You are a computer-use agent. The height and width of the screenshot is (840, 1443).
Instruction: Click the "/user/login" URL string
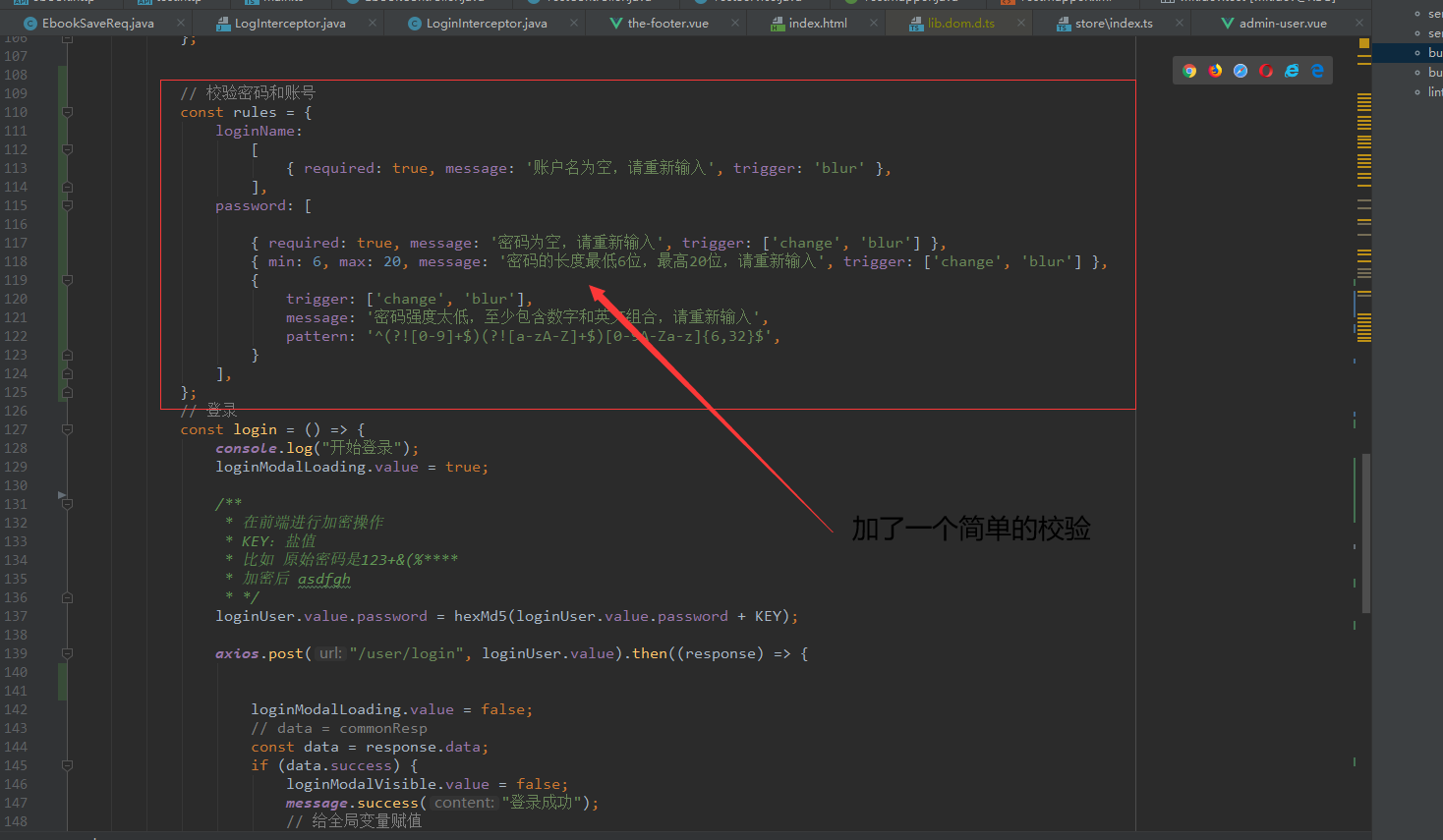407,653
